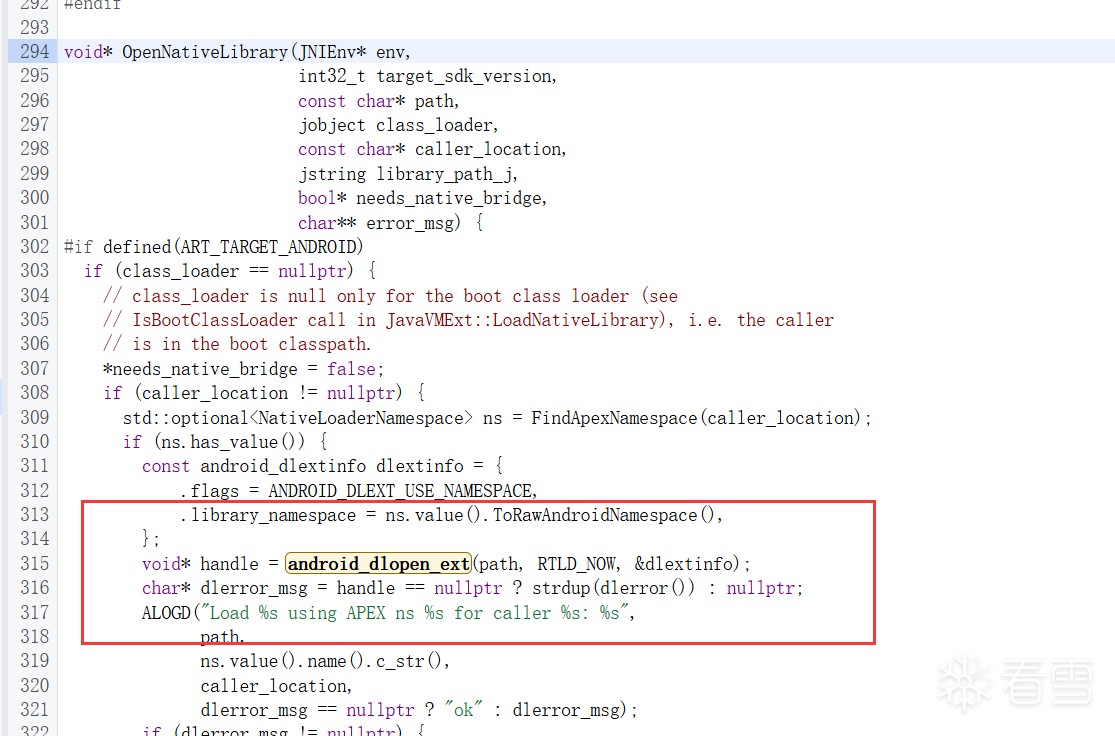Click line number 308 in gutter

(35, 393)
